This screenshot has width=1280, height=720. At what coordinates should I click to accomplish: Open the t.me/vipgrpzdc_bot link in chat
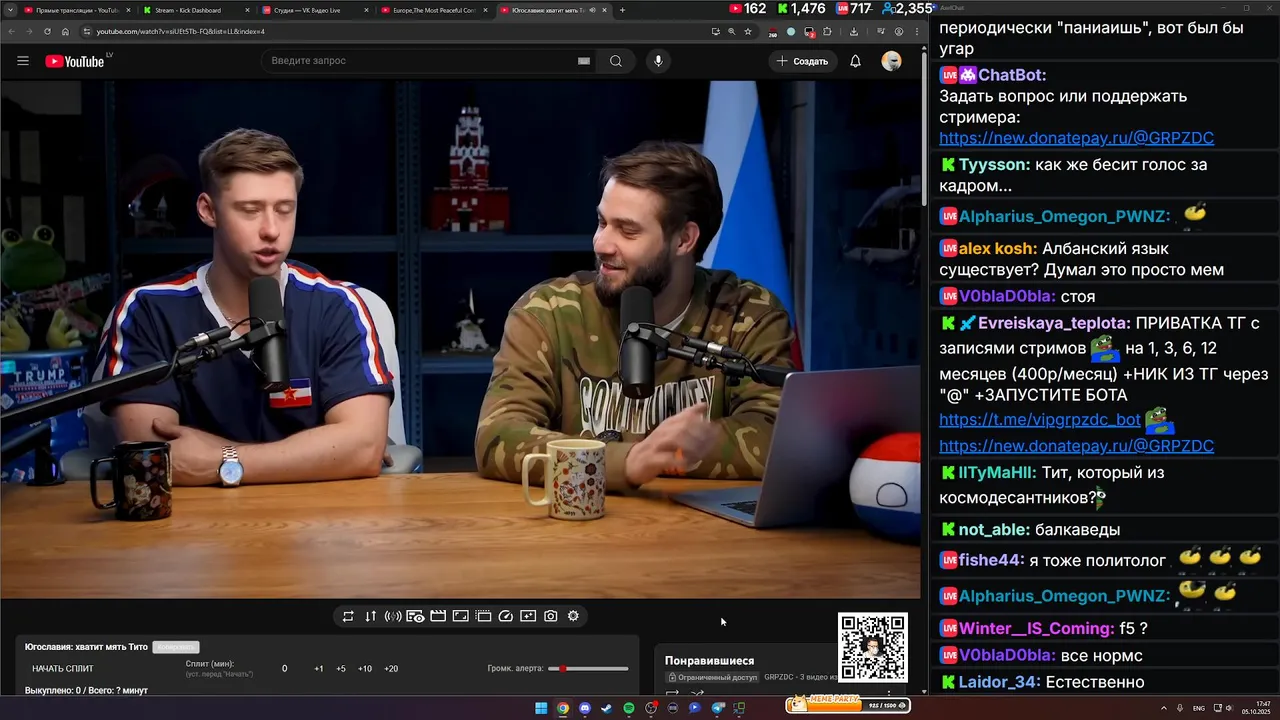click(1040, 420)
